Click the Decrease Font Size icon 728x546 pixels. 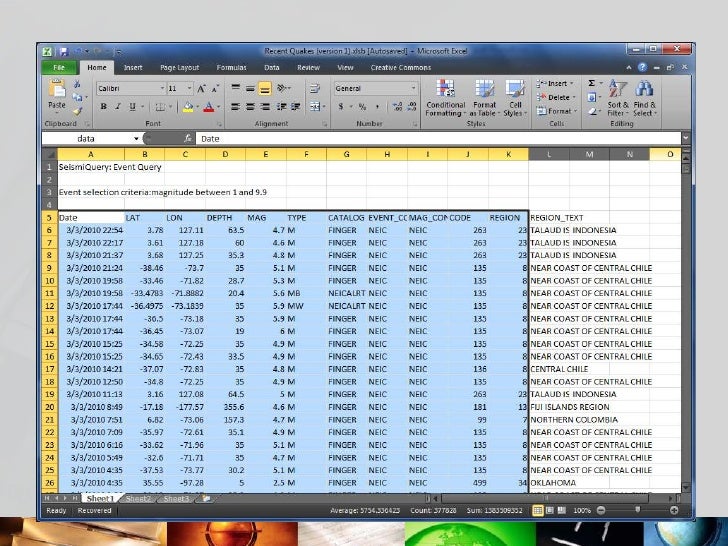pyautogui.click(x=215, y=88)
